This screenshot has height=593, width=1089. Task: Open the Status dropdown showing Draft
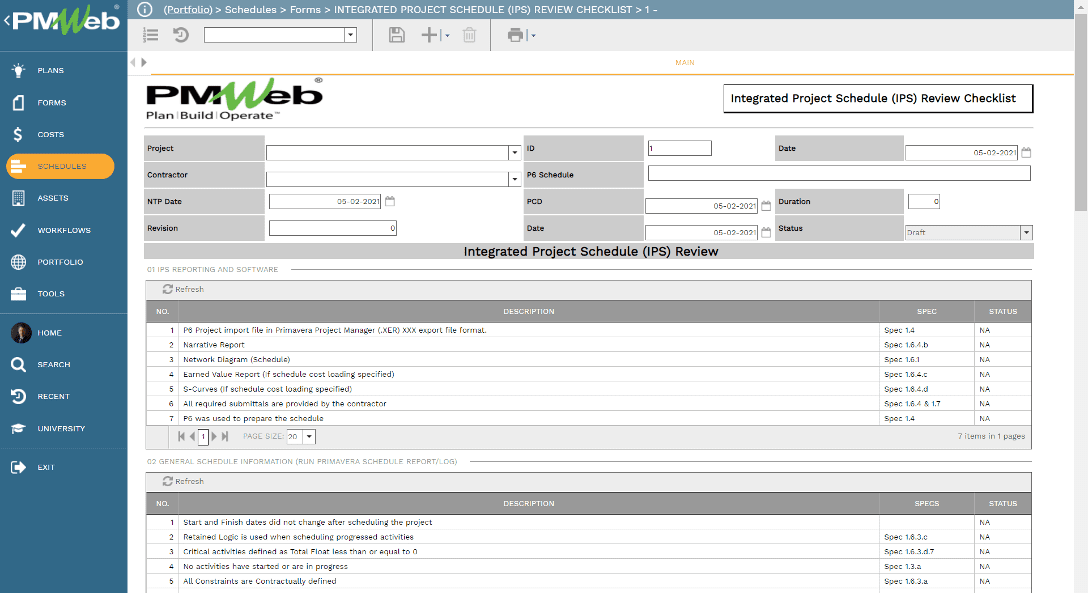pyautogui.click(x=1026, y=232)
